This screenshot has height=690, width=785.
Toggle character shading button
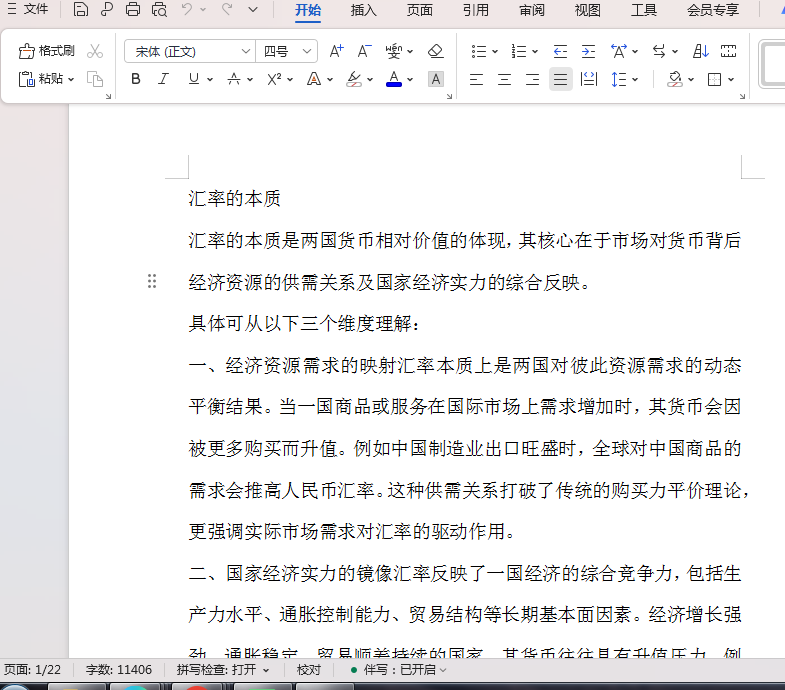pyautogui.click(x=436, y=79)
